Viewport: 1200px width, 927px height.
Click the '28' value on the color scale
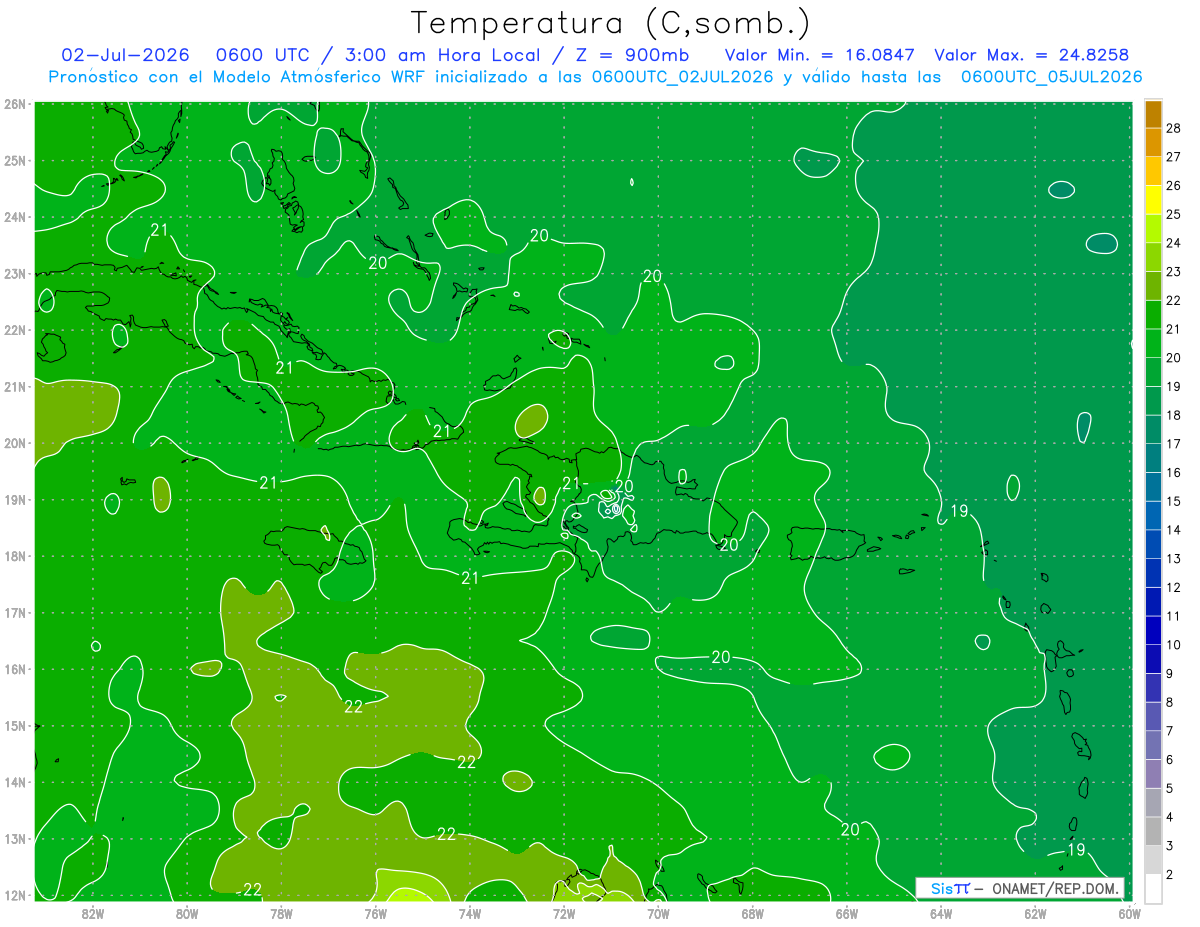coord(1174,128)
